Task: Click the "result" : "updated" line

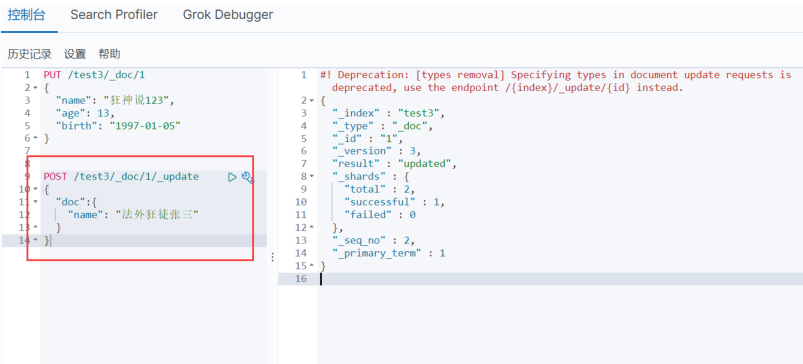Action: (394, 164)
